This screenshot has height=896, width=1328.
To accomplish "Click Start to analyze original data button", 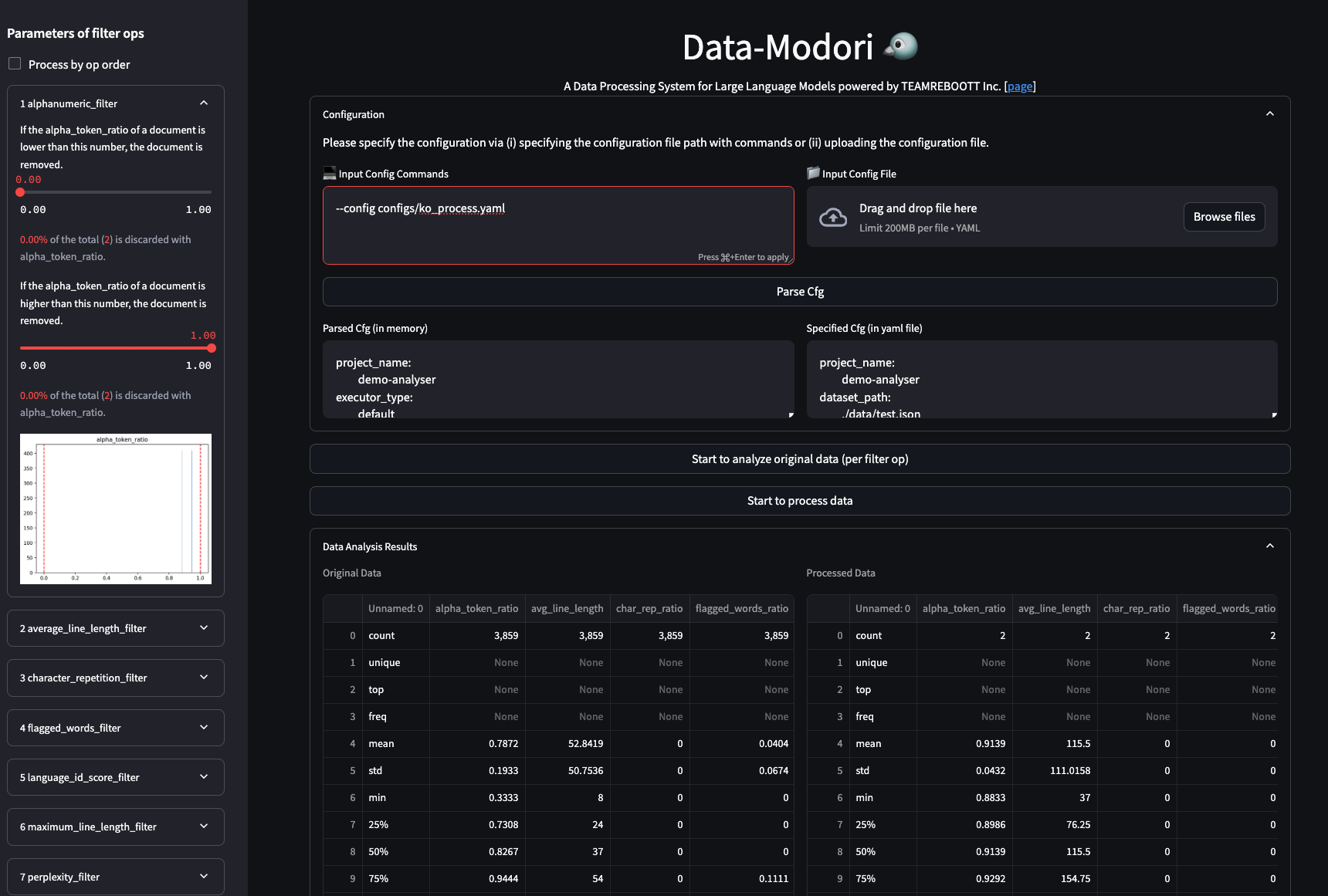I will click(800, 459).
